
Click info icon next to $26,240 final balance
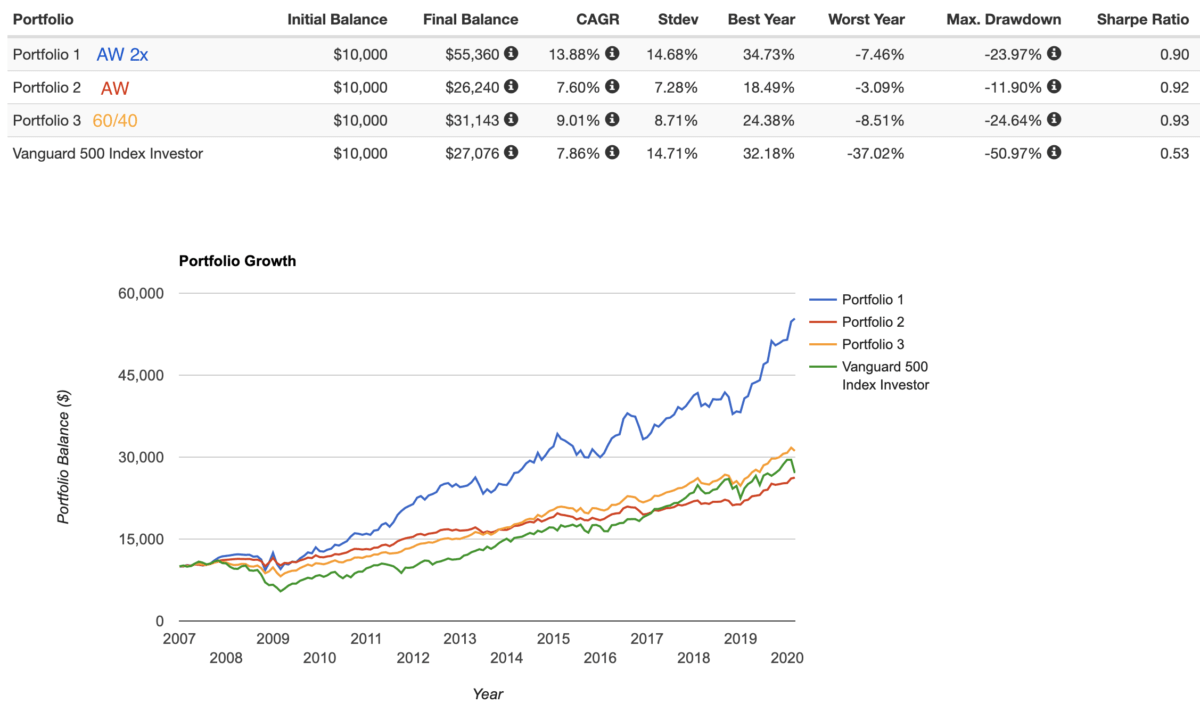tap(512, 87)
